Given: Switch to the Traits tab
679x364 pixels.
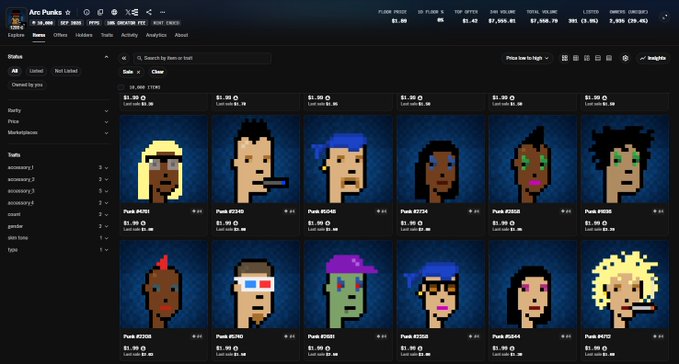Looking at the screenshot, I should [x=107, y=35].
